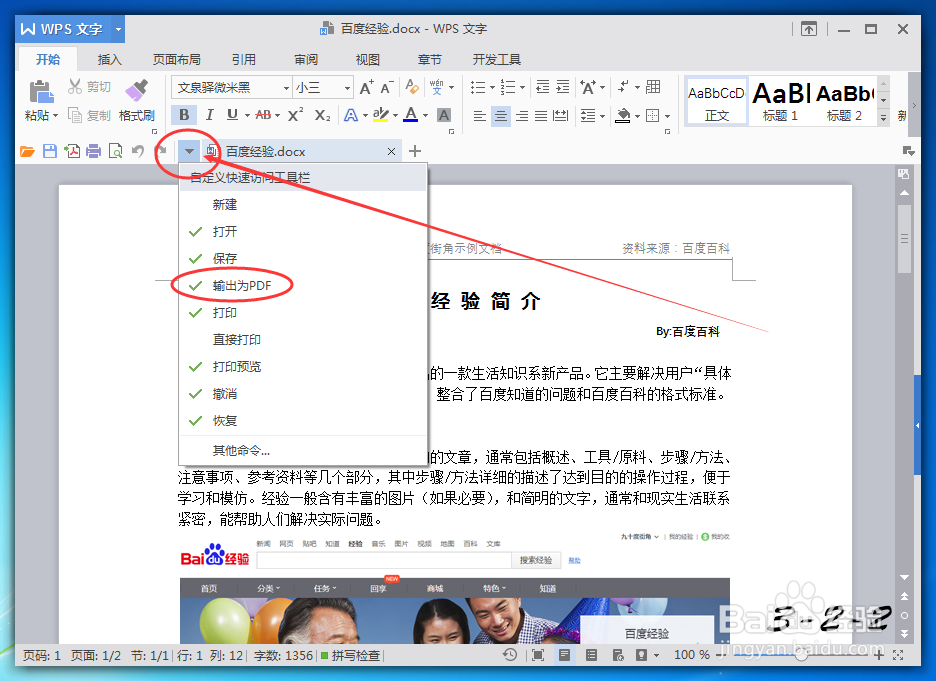Open the font size dropdown 小三
Image resolution: width=936 pixels, height=681 pixels.
[347, 88]
